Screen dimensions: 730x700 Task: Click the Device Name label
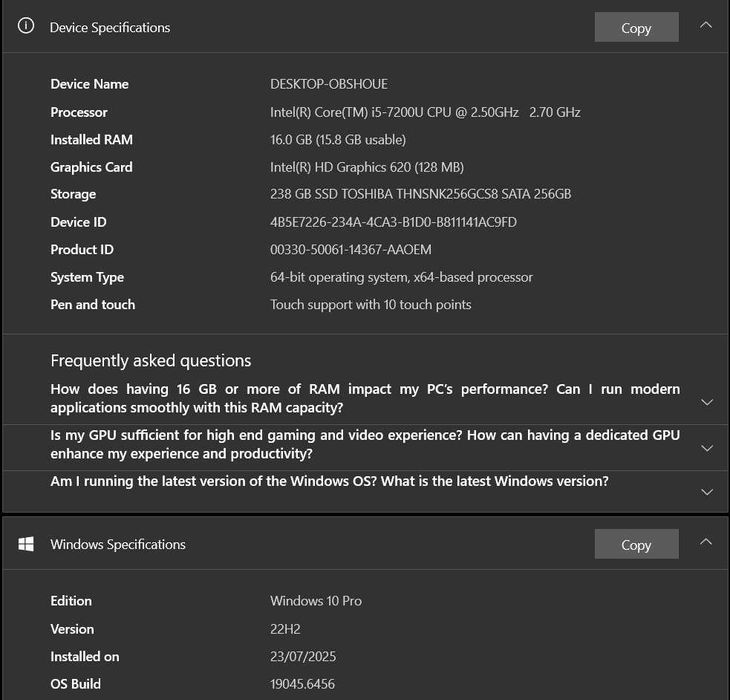pyautogui.click(x=89, y=84)
